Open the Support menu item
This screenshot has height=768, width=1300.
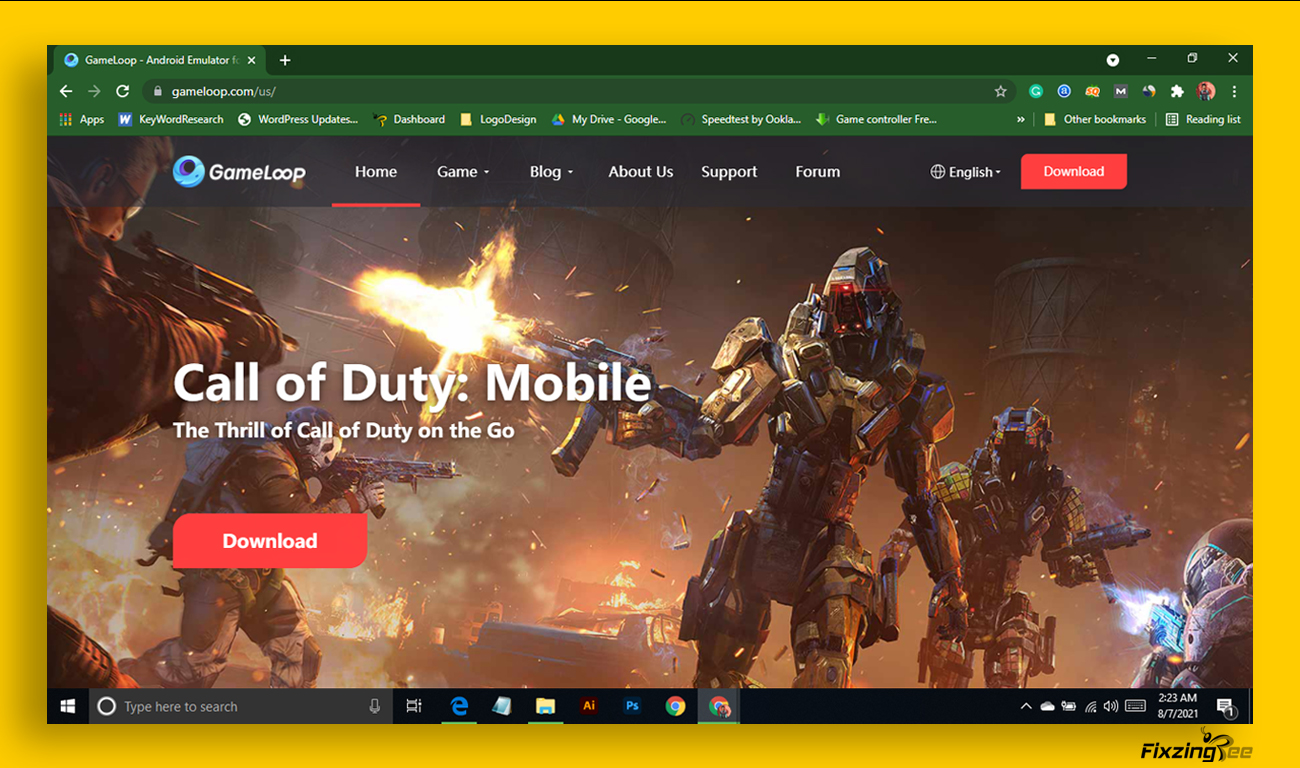tap(729, 172)
